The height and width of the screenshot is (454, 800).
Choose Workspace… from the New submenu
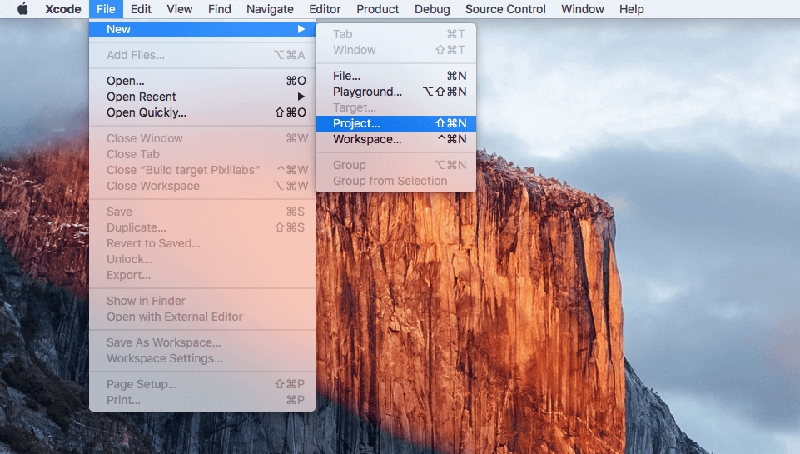coord(366,139)
